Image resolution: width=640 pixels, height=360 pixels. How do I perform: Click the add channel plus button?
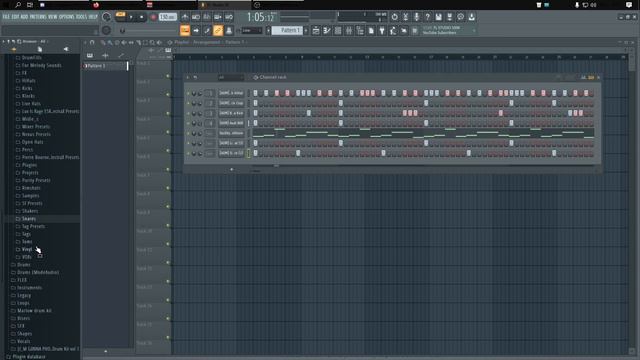point(231,169)
